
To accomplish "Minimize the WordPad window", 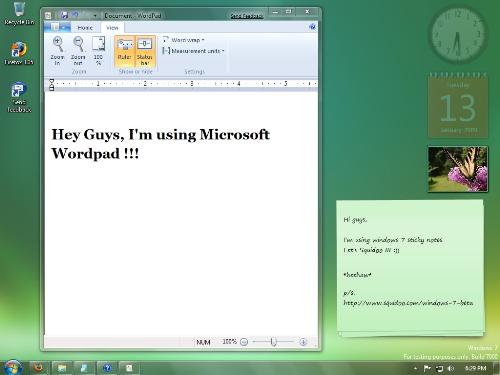I will (275, 12).
